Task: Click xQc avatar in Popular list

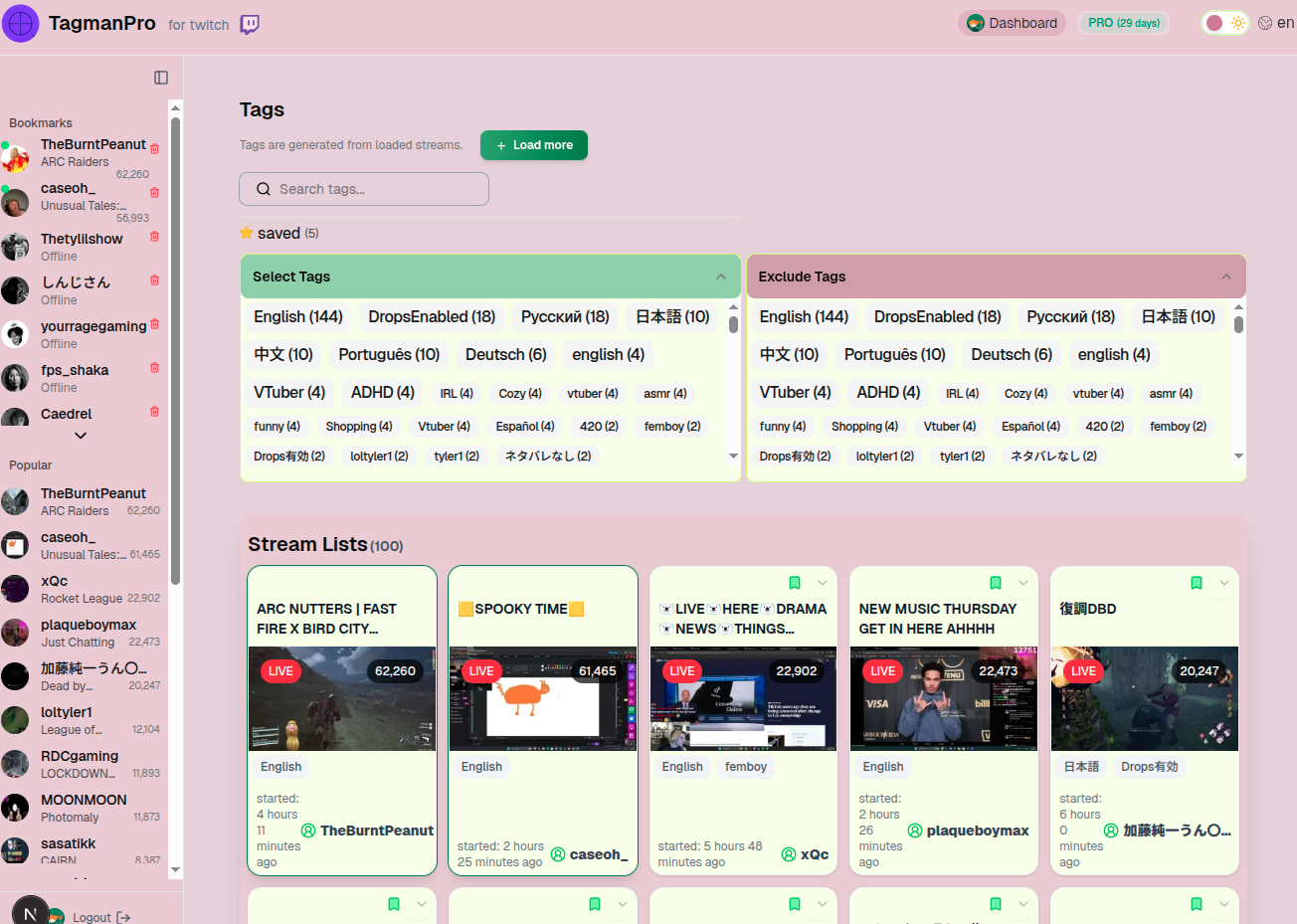Action: [x=15, y=589]
